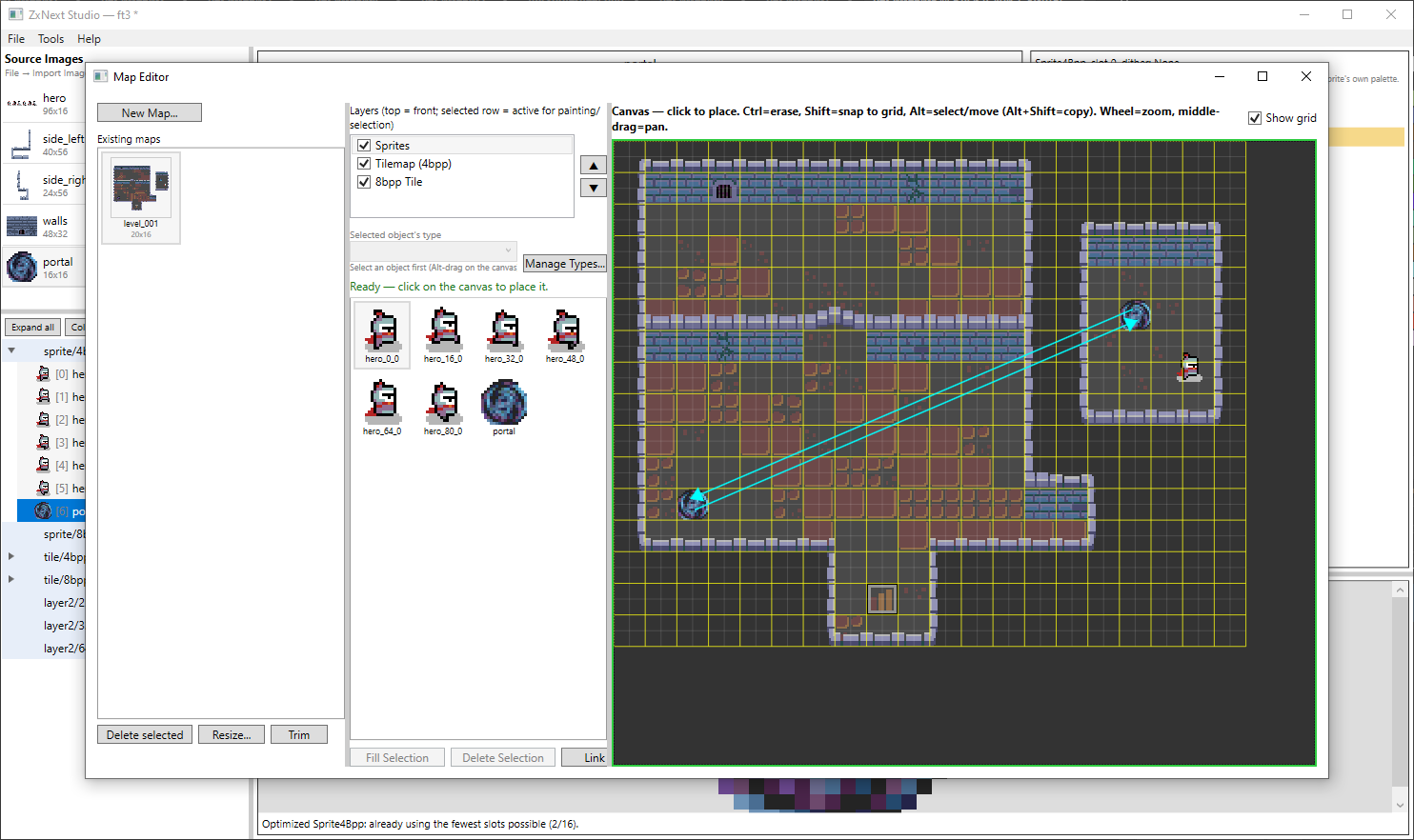
Task: Select the hero_0_0 sprite in the palette
Action: pos(382,334)
